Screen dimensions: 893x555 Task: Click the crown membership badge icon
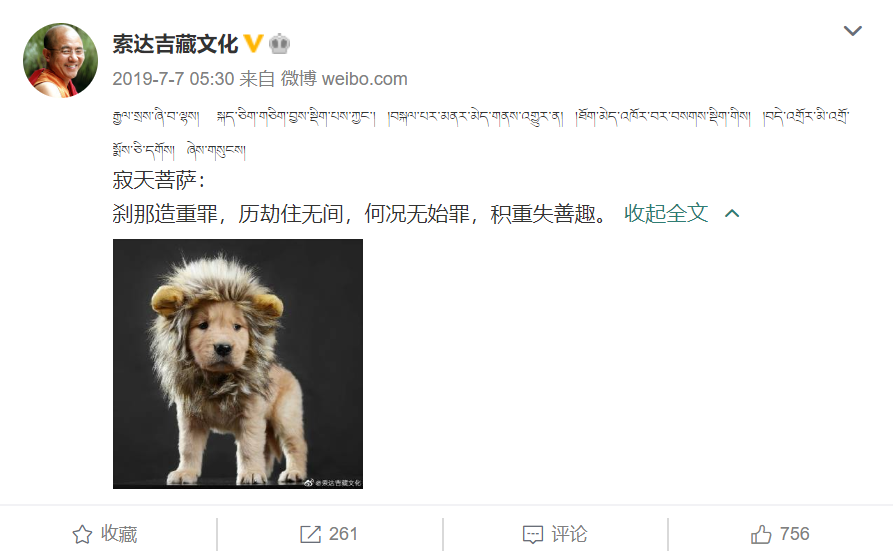pos(279,44)
